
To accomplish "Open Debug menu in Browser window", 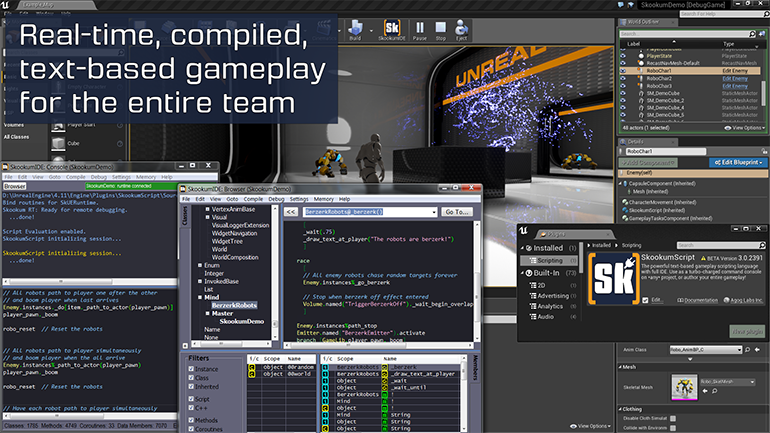I will pos(276,199).
